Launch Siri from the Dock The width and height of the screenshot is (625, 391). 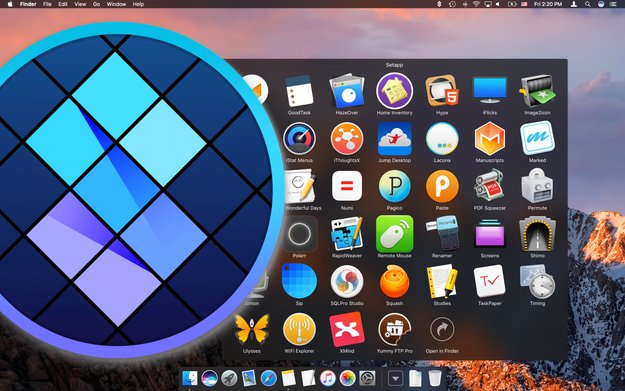pyautogui.click(x=209, y=378)
